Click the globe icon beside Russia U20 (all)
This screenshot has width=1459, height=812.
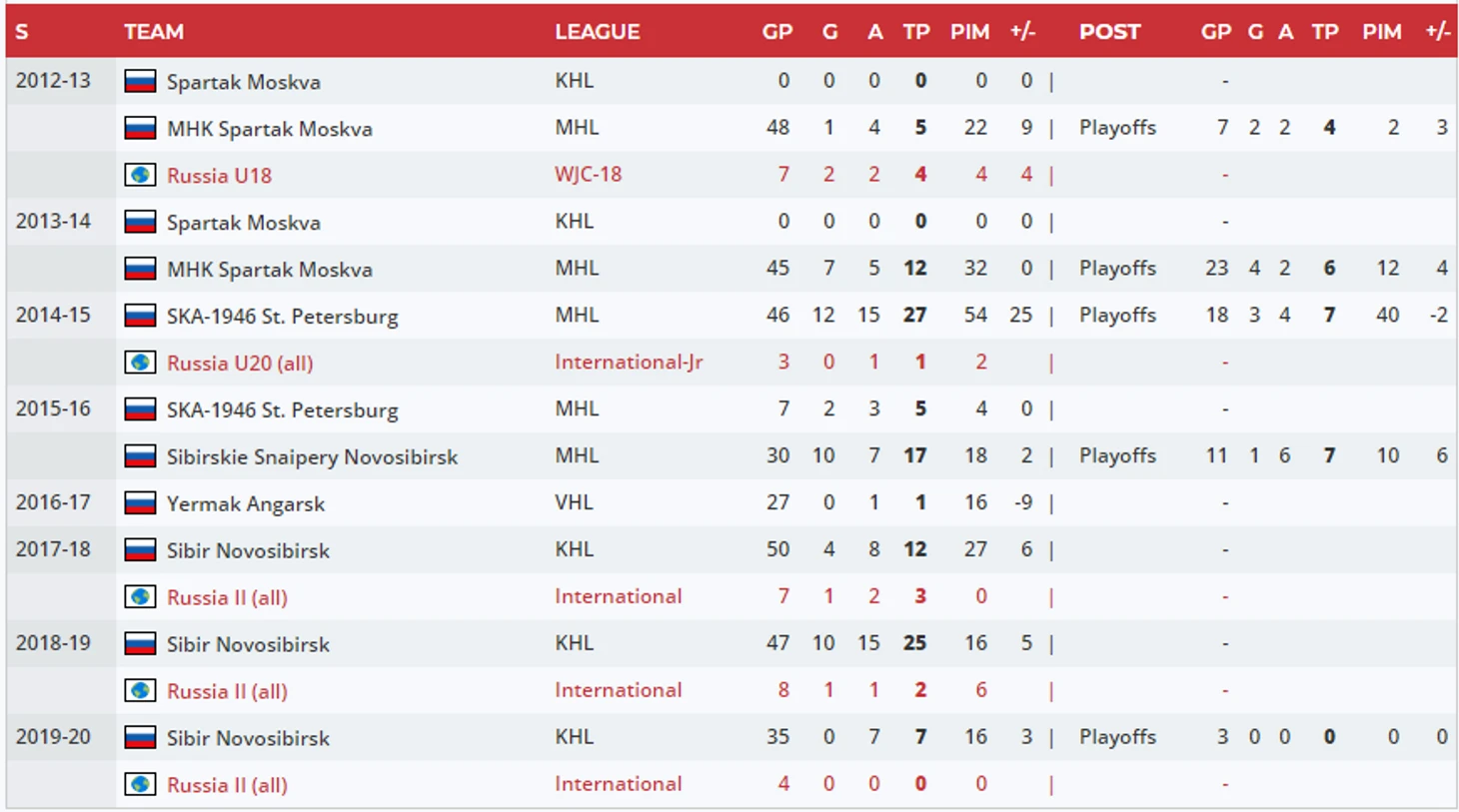140,363
